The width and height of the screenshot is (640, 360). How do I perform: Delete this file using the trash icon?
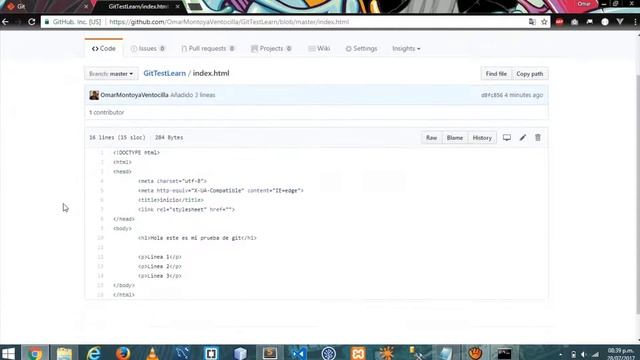538,138
